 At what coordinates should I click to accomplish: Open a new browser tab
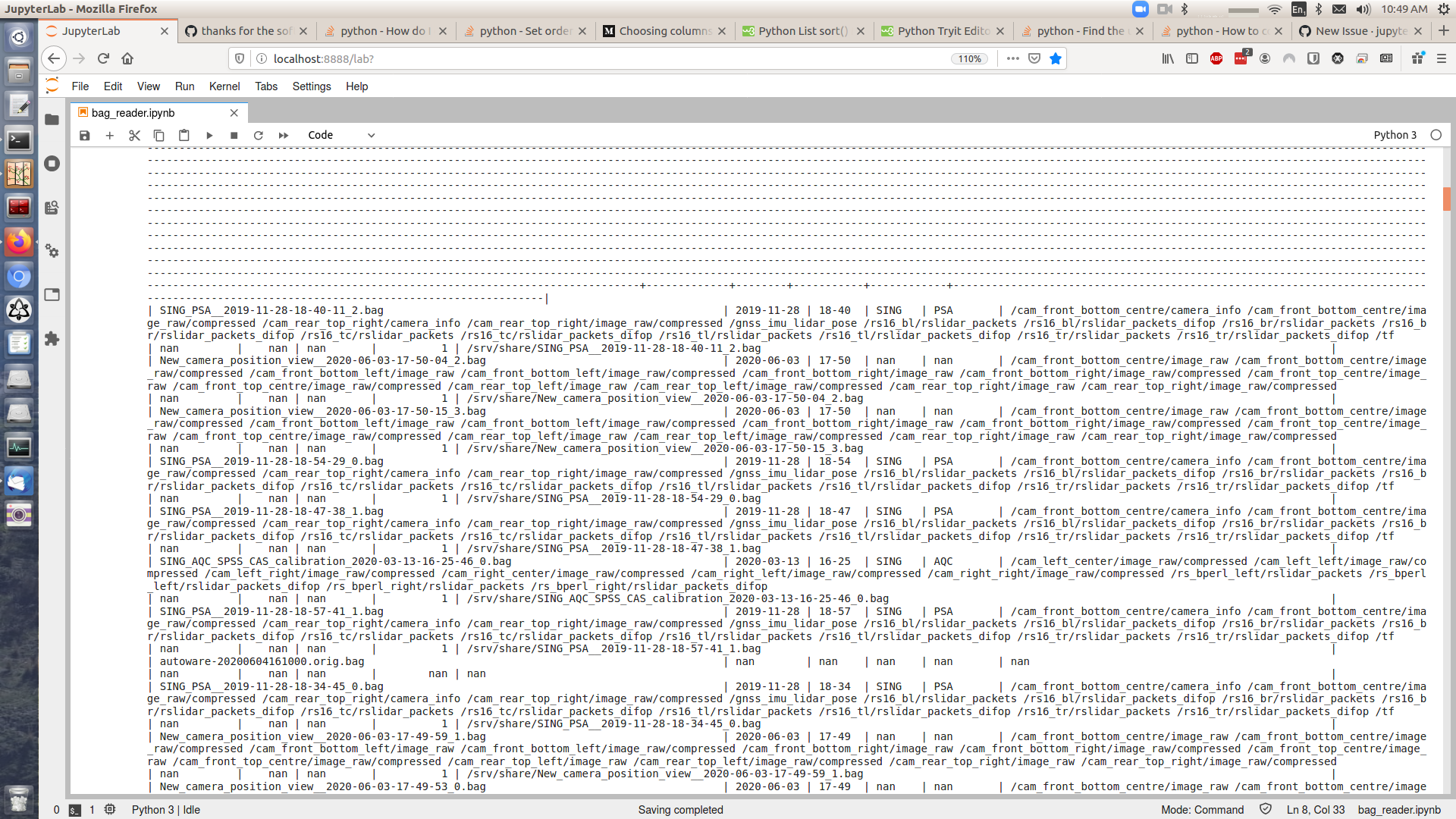[x=1444, y=31]
